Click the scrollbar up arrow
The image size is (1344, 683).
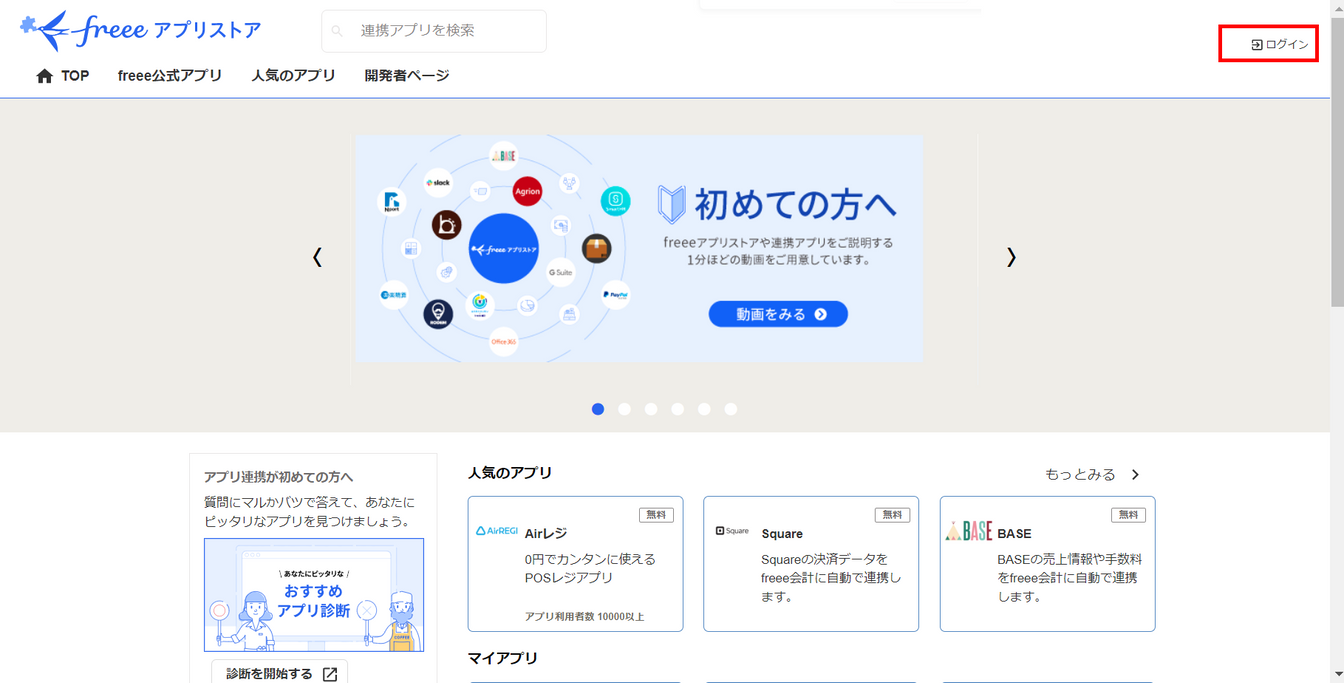point(1337,7)
